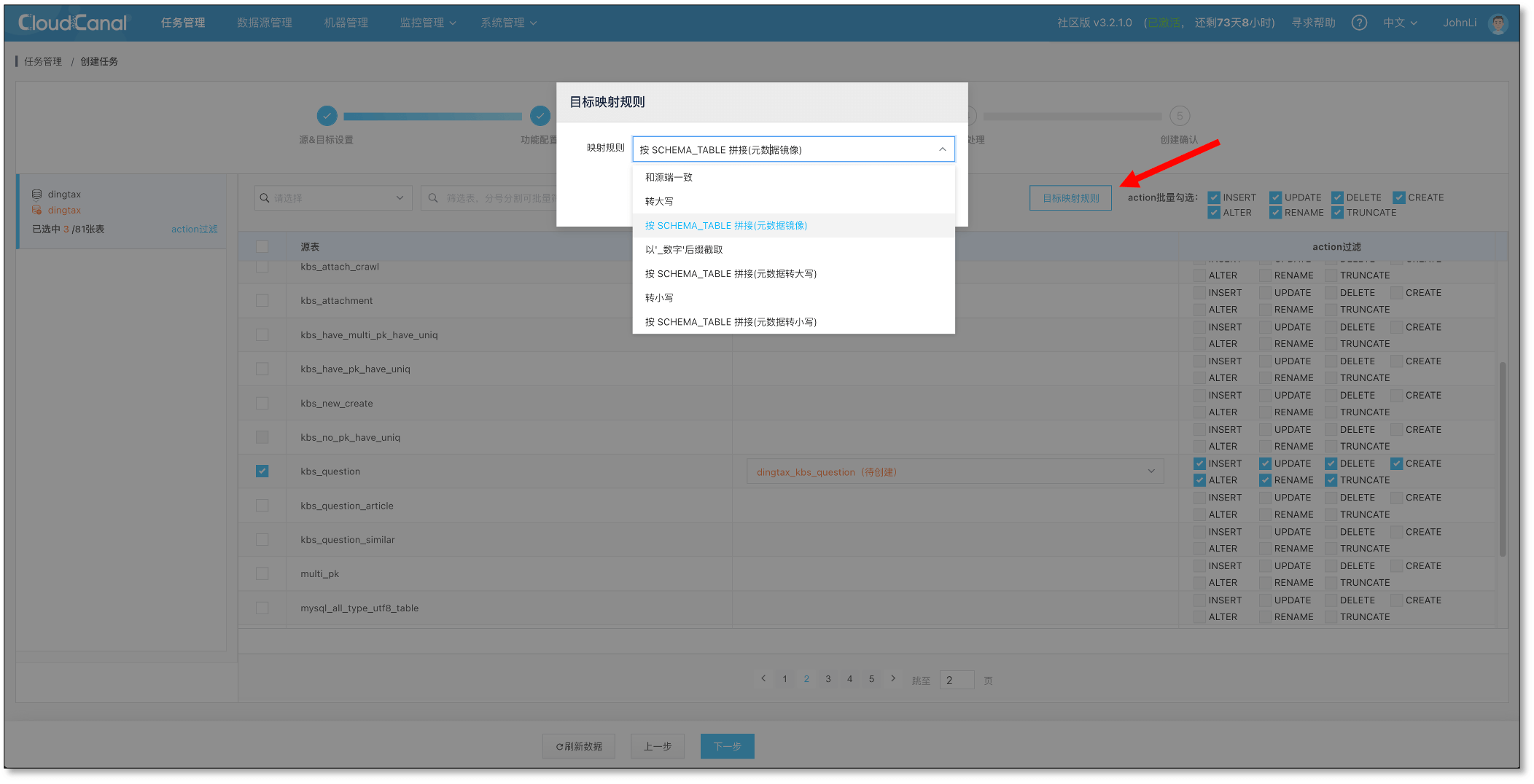Check the kbs_attachment row checkbox
1534x784 pixels.
click(262, 301)
